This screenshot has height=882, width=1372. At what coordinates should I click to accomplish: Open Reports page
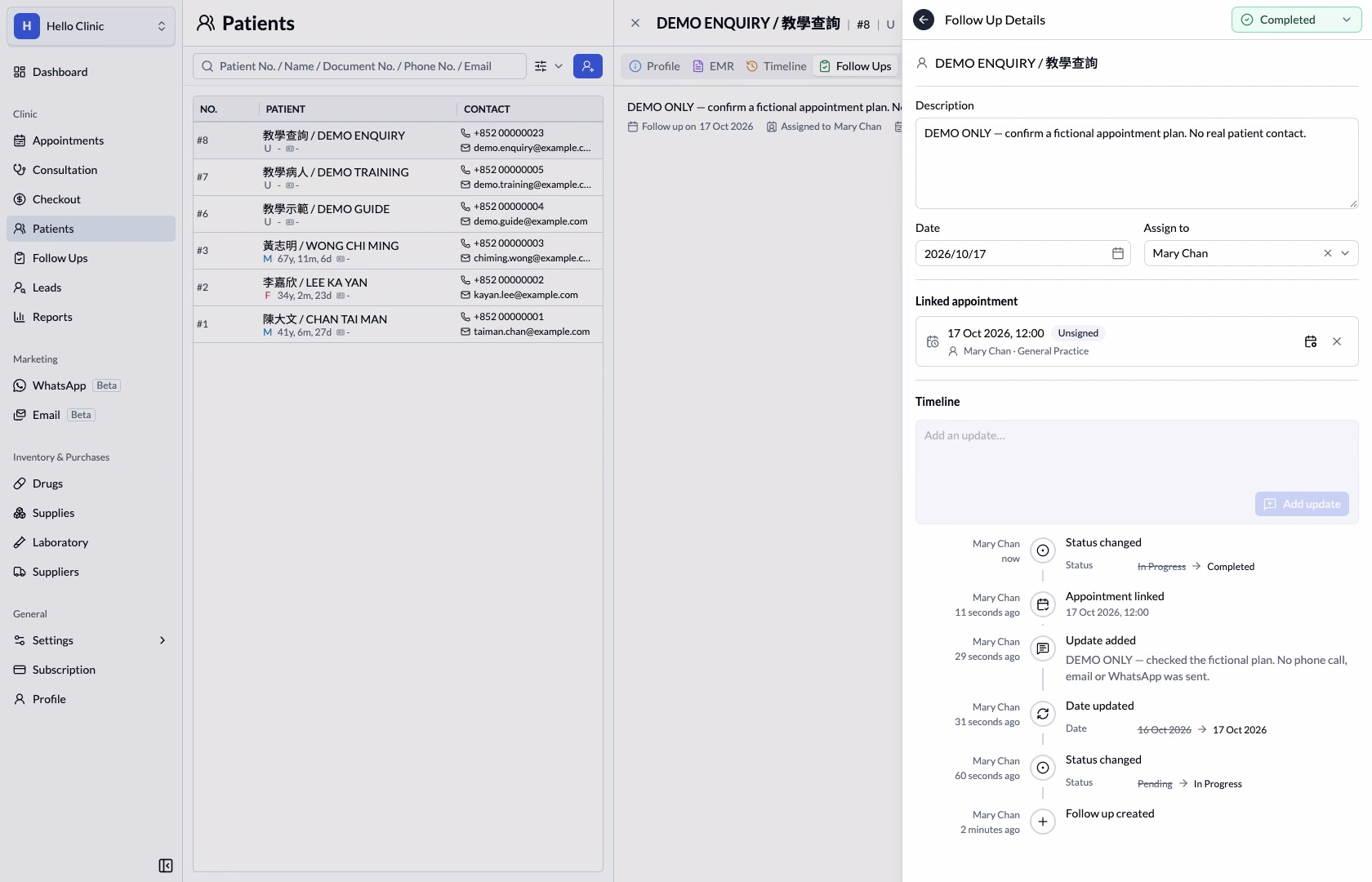(x=91, y=317)
